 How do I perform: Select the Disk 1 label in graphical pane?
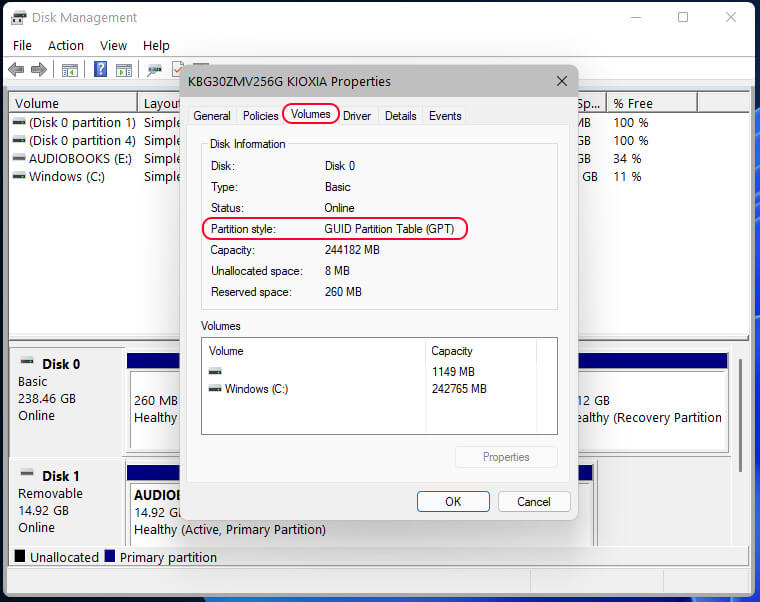61,476
